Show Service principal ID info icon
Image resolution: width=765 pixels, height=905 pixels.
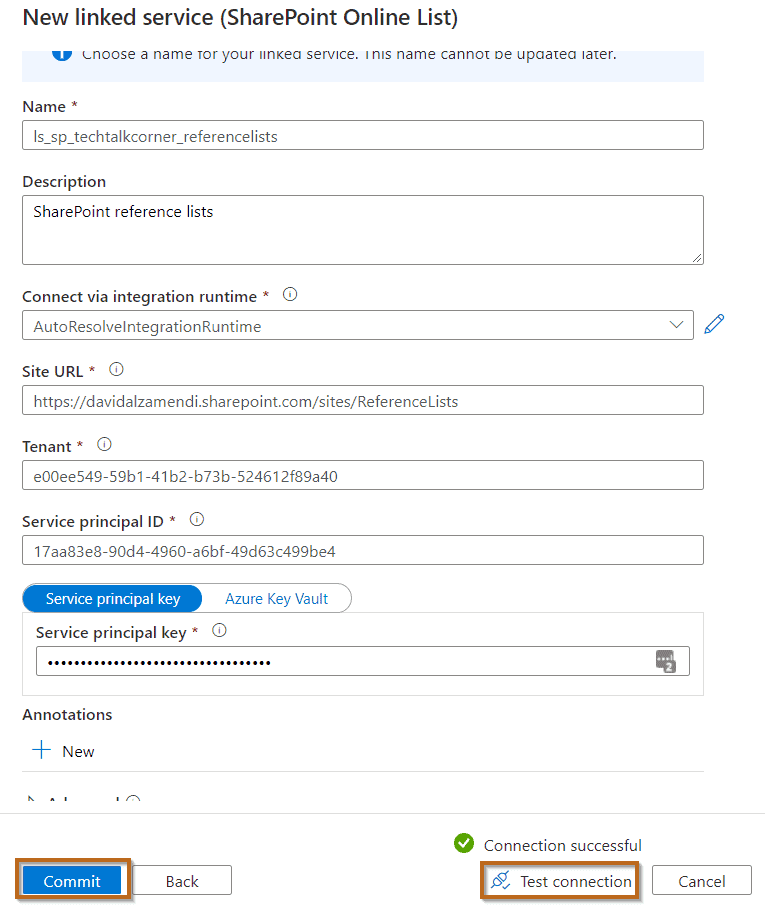197,519
